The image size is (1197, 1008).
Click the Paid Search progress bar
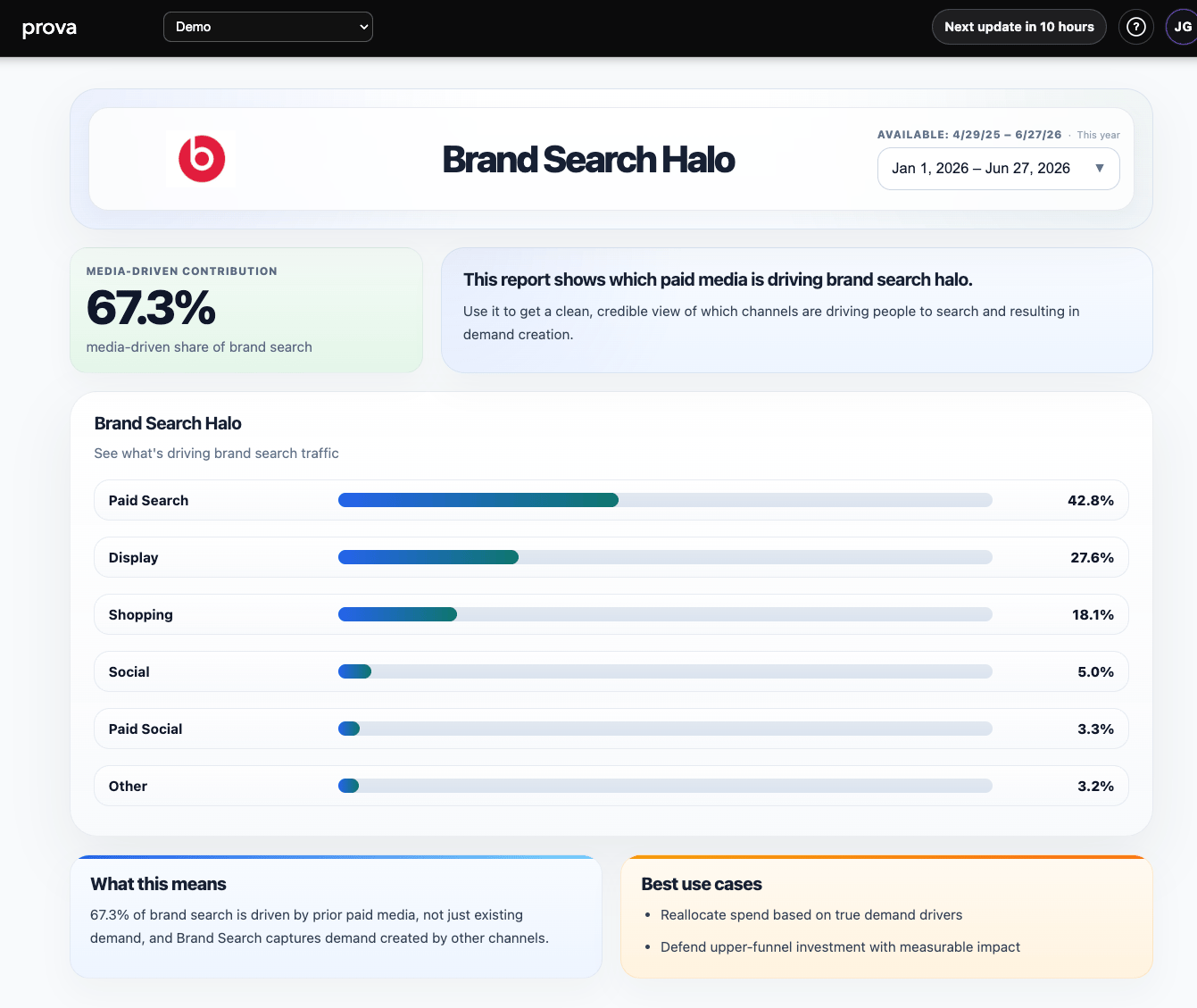[x=665, y=500]
